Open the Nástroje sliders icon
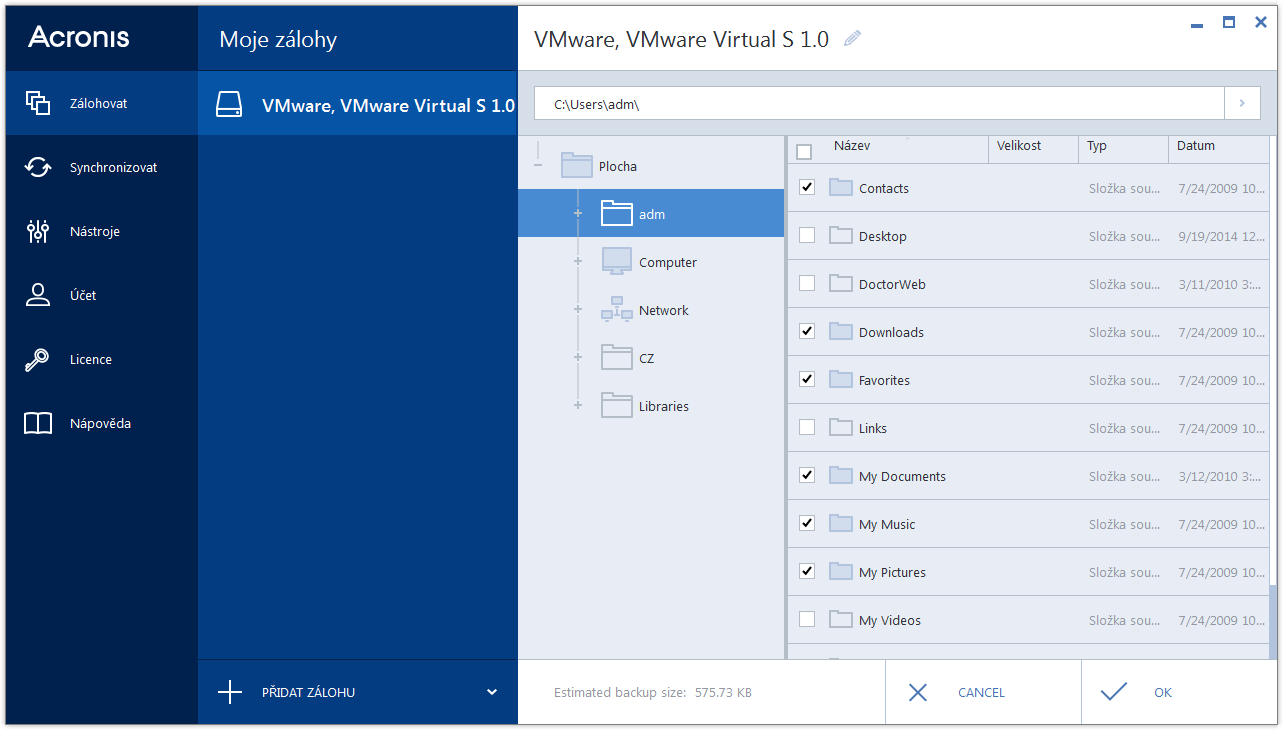Image resolution: width=1283 pixels, height=730 pixels. [x=38, y=231]
